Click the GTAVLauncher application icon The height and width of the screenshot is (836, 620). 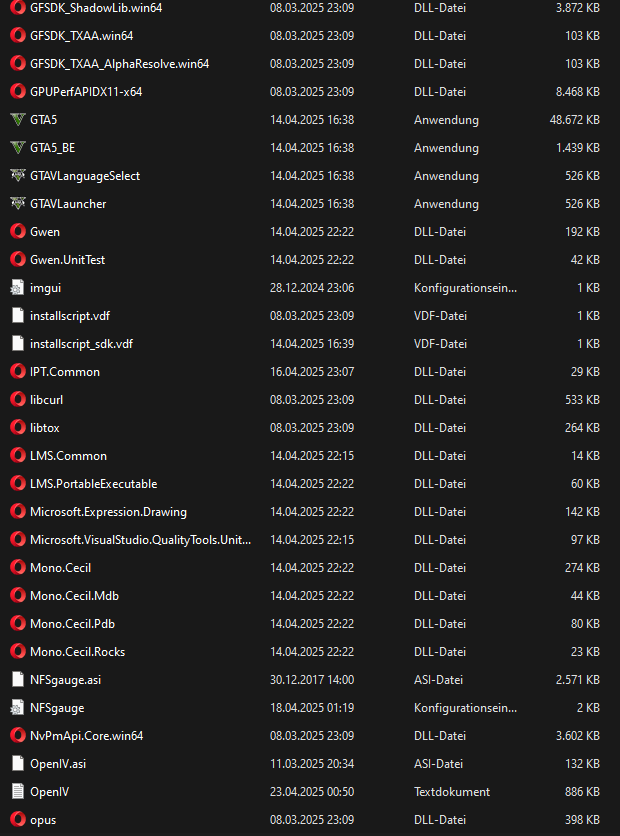17,204
